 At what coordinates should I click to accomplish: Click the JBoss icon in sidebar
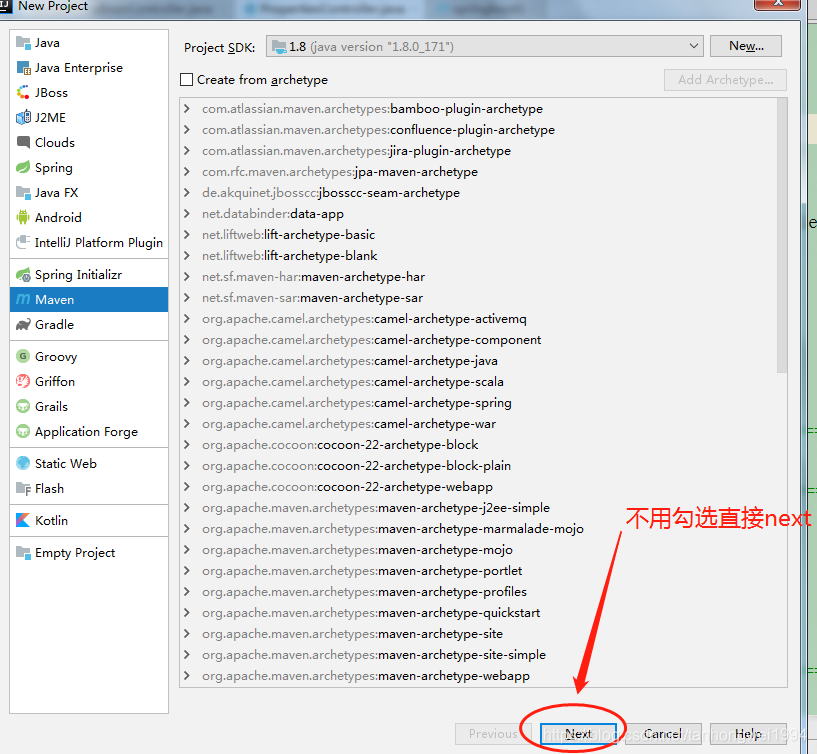(23, 93)
